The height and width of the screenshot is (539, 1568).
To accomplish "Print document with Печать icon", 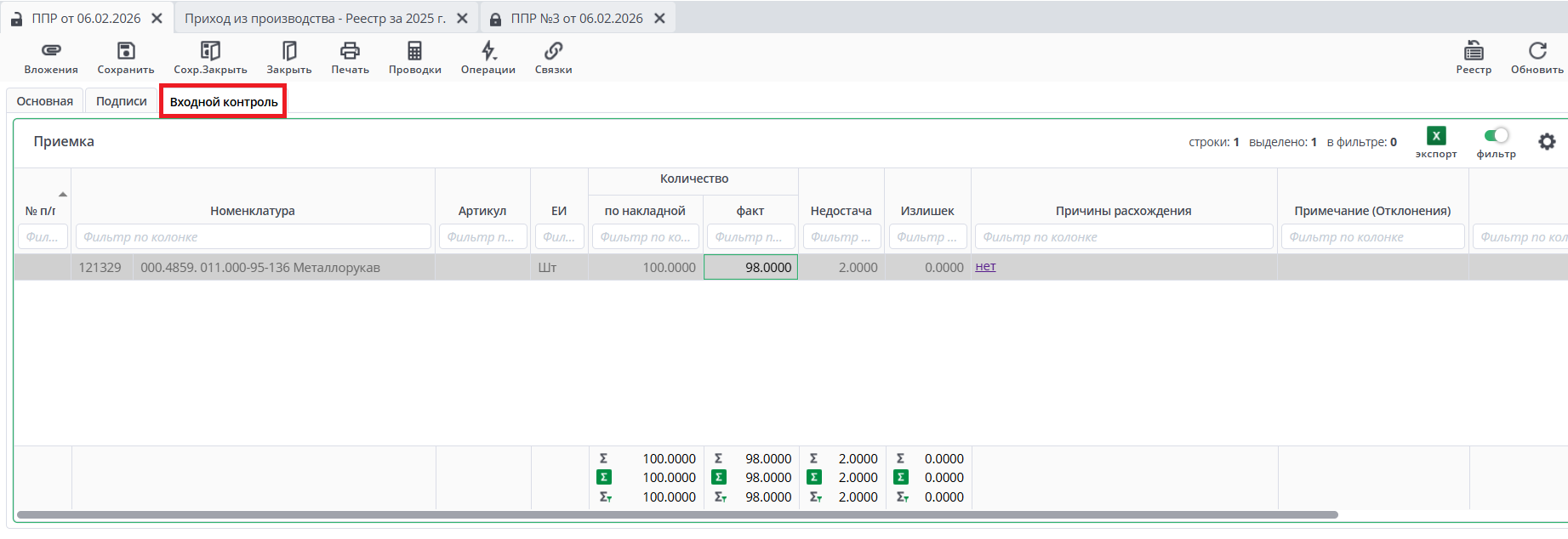I will point(350,52).
